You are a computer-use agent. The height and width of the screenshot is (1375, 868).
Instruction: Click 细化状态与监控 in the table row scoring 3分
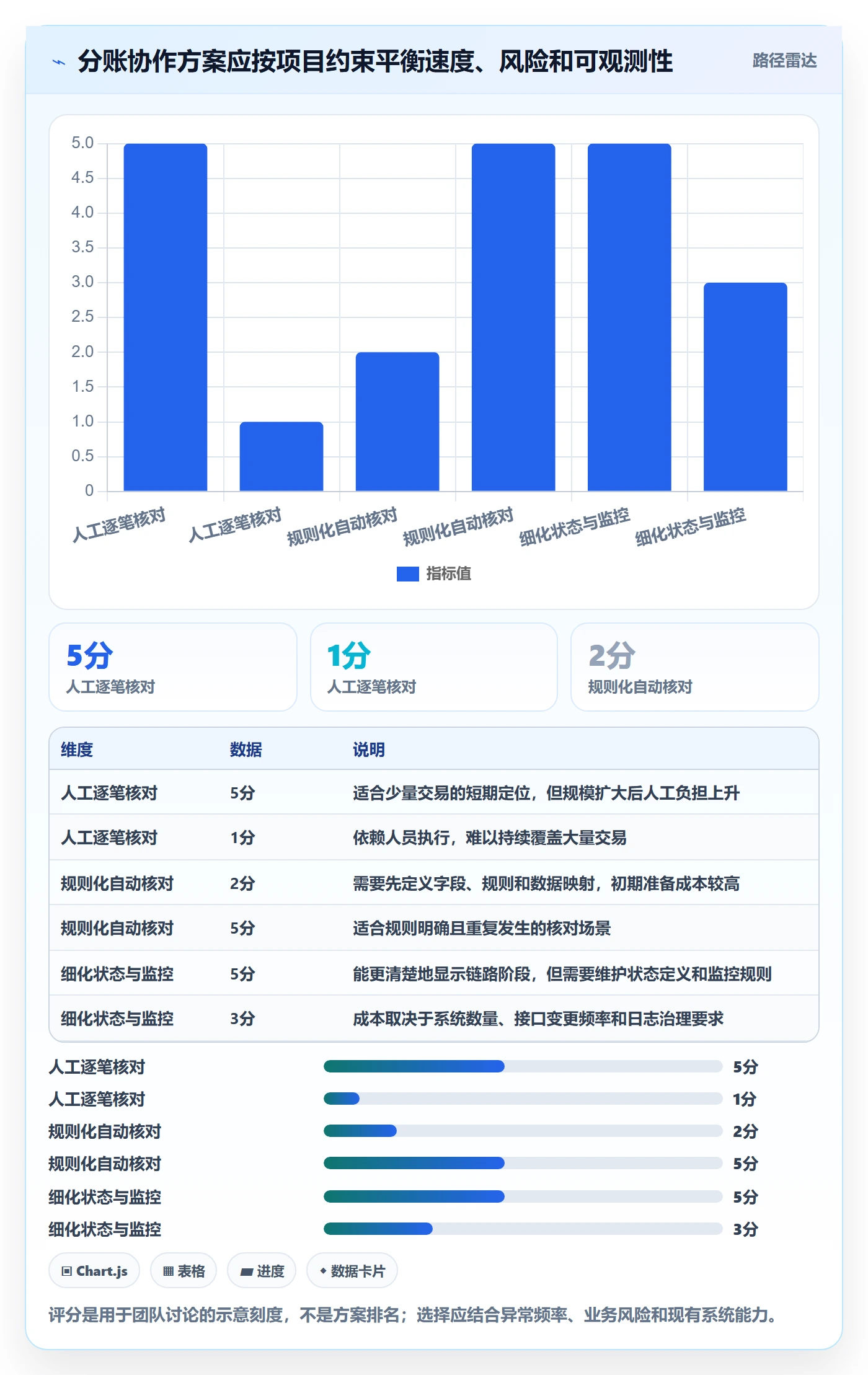click(x=117, y=1019)
